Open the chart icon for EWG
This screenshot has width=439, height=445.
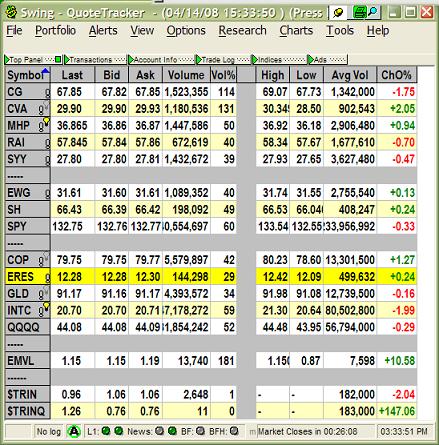pyautogui.click(x=47, y=194)
